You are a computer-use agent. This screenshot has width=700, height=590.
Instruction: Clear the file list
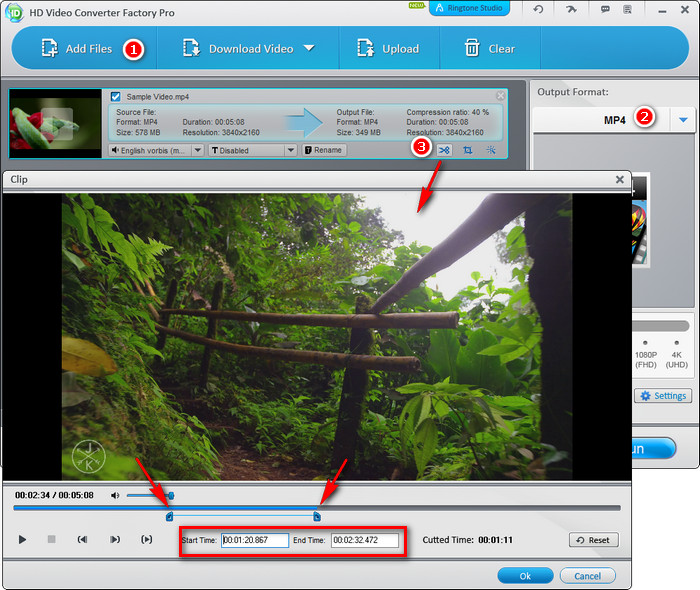tap(490, 48)
